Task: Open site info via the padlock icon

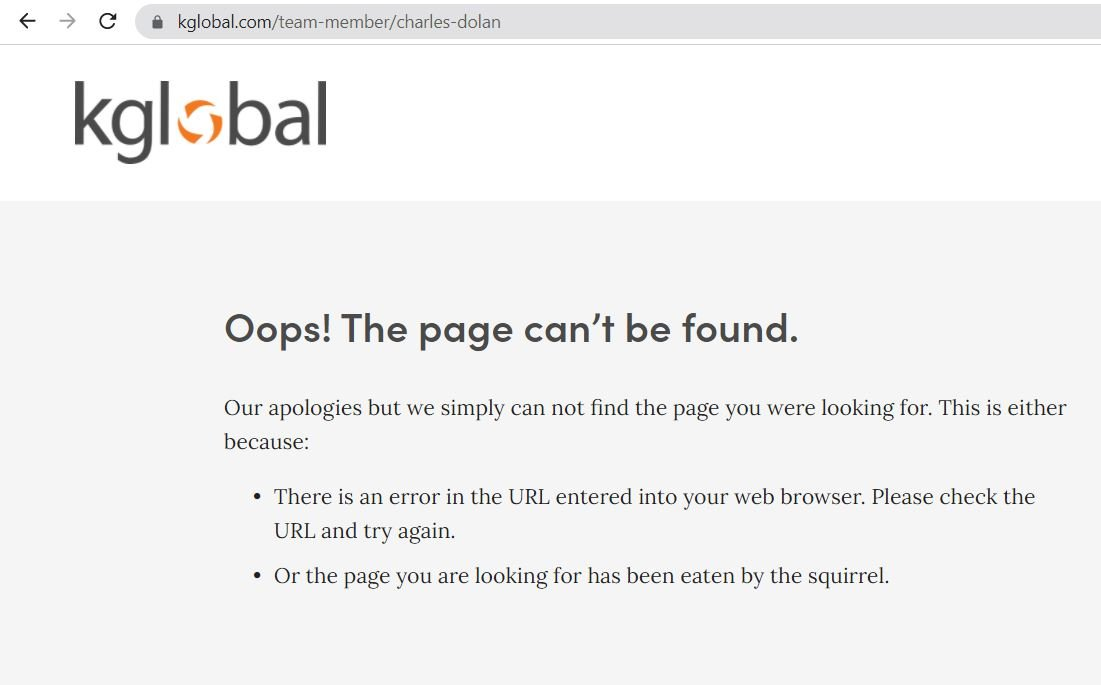Action: [x=157, y=22]
